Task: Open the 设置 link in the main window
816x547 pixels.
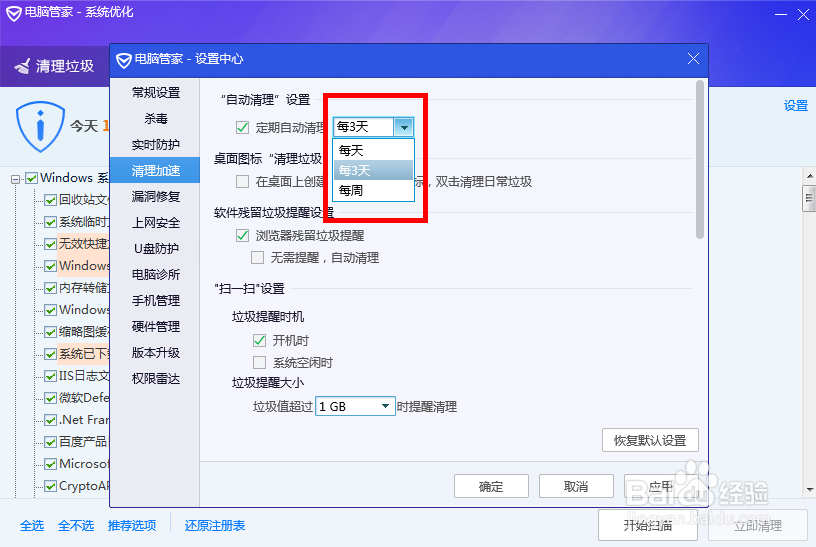Action: (796, 106)
